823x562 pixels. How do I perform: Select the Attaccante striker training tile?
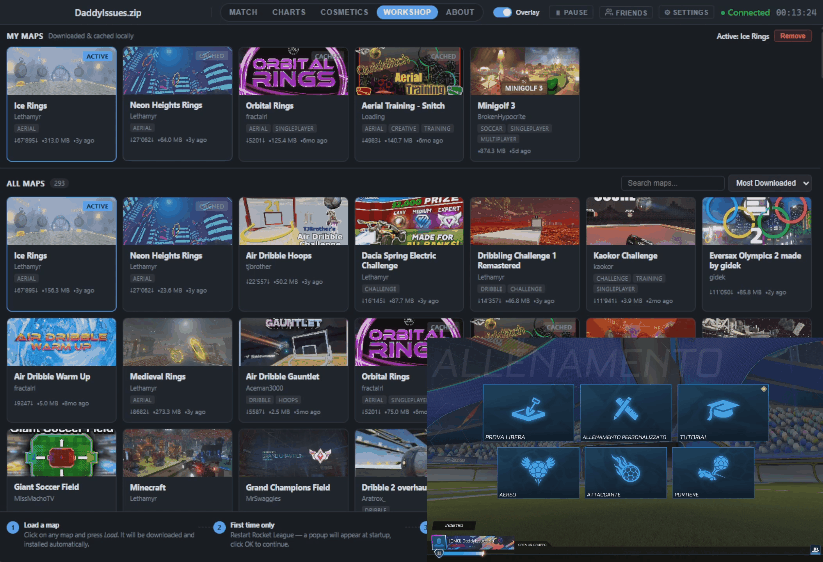(626, 472)
